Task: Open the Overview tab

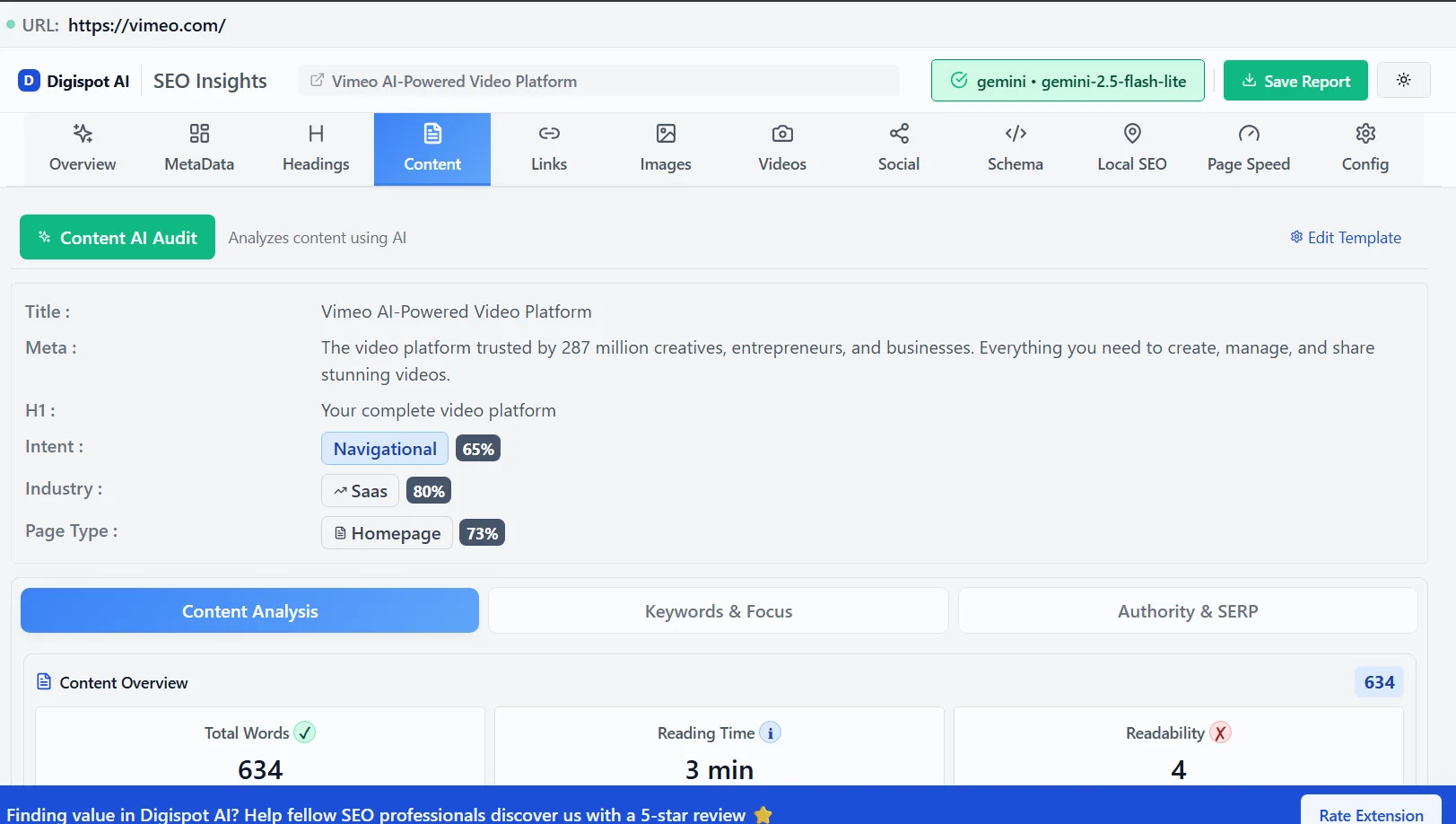Action: [x=83, y=149]
